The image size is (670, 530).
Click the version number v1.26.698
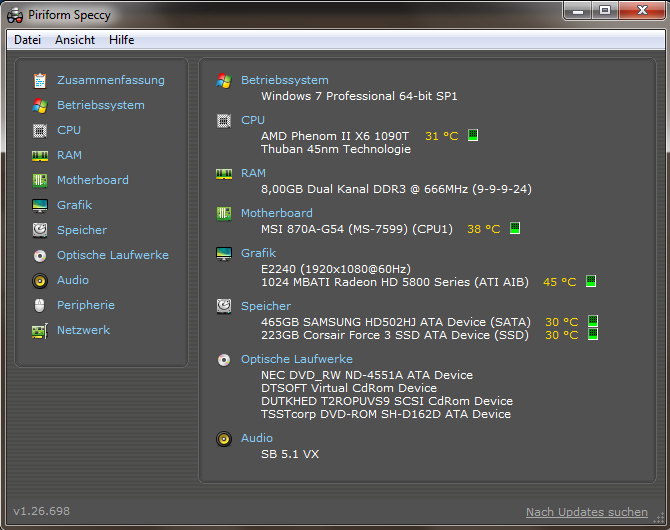(41, 511)
